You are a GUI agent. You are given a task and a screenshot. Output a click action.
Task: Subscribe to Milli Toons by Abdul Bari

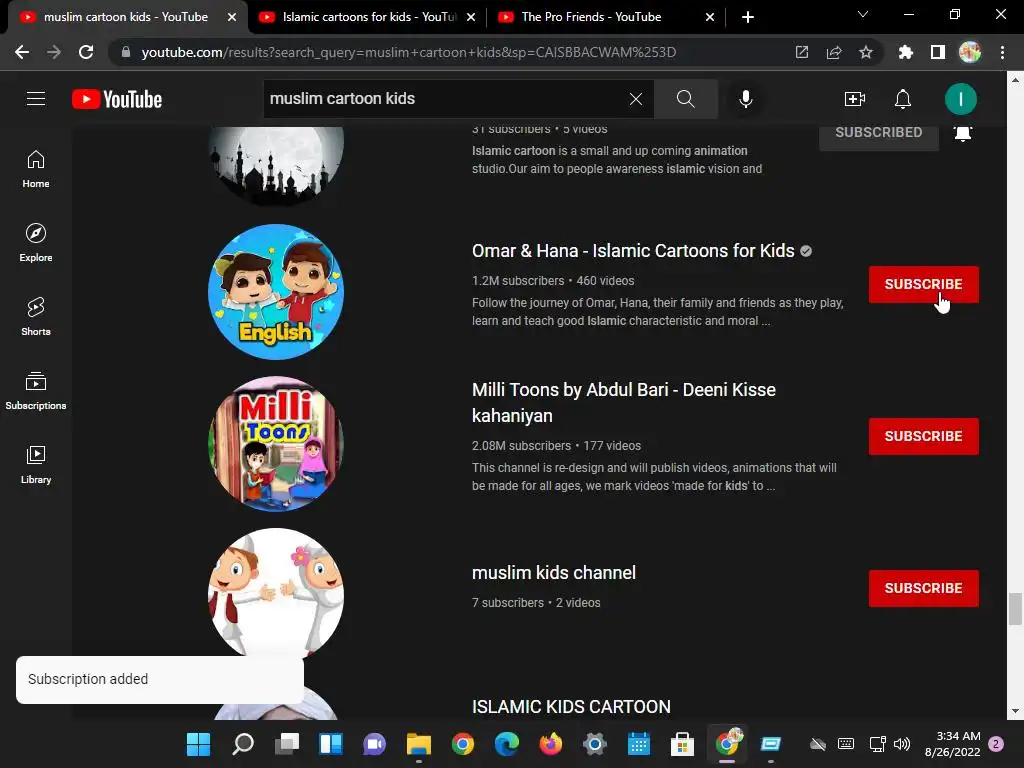(923, 436)
